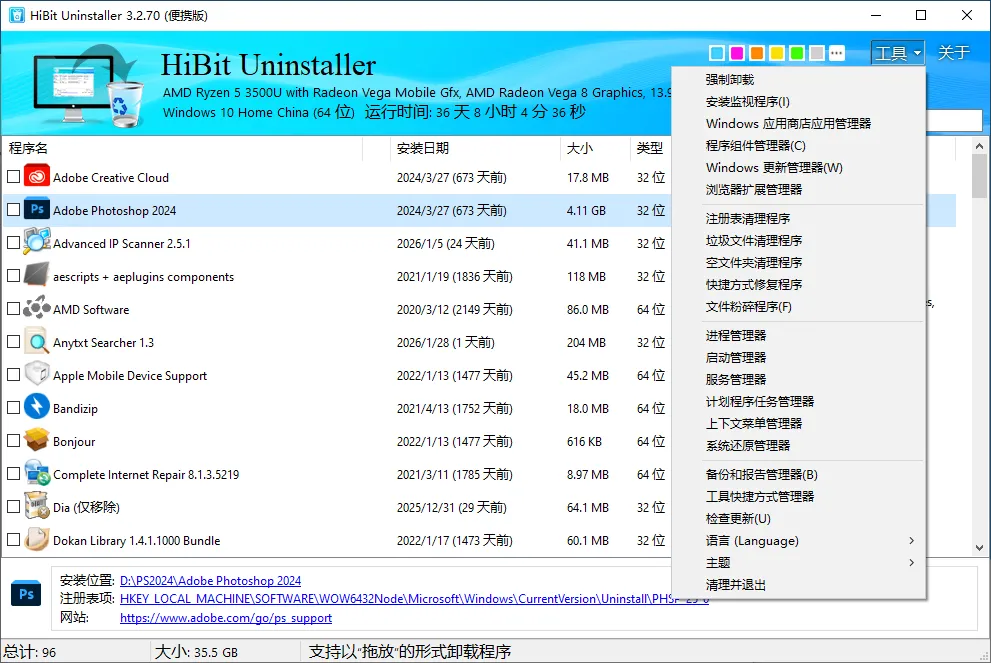Open 系统还原管理器 menu item

click(x=799, y=446)
